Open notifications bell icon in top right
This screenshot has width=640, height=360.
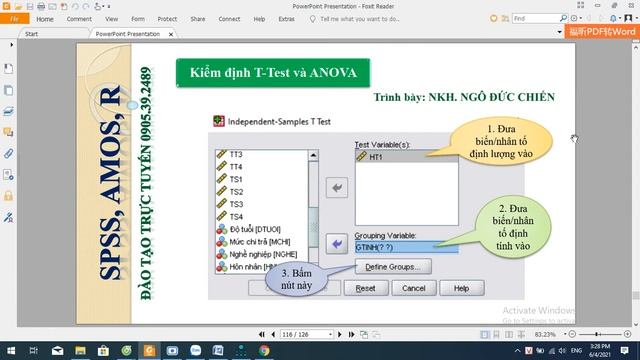coord(613,18)
